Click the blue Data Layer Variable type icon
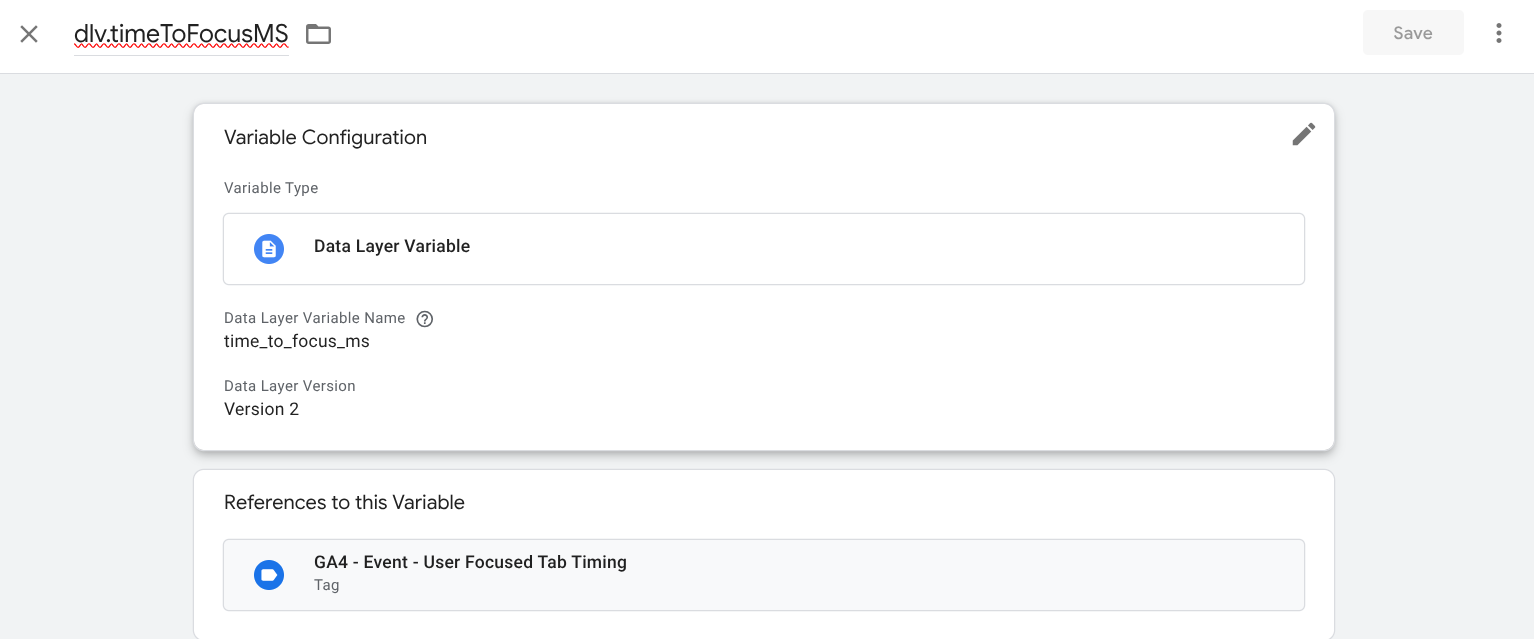Viewport: 1534px width, 639px height. (269, 248)
